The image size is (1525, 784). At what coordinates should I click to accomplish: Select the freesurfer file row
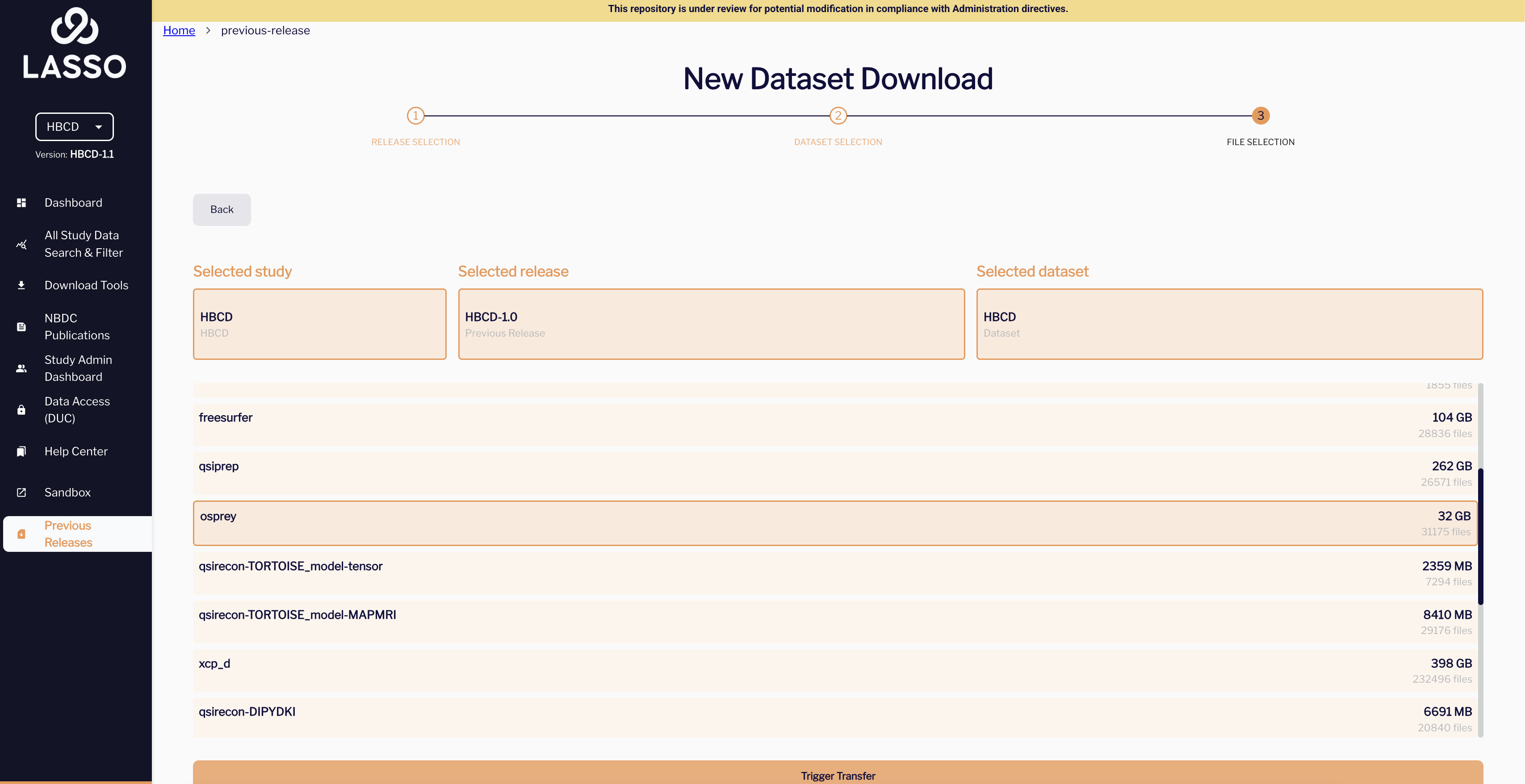pyautogui.click(x=835, y=425)
